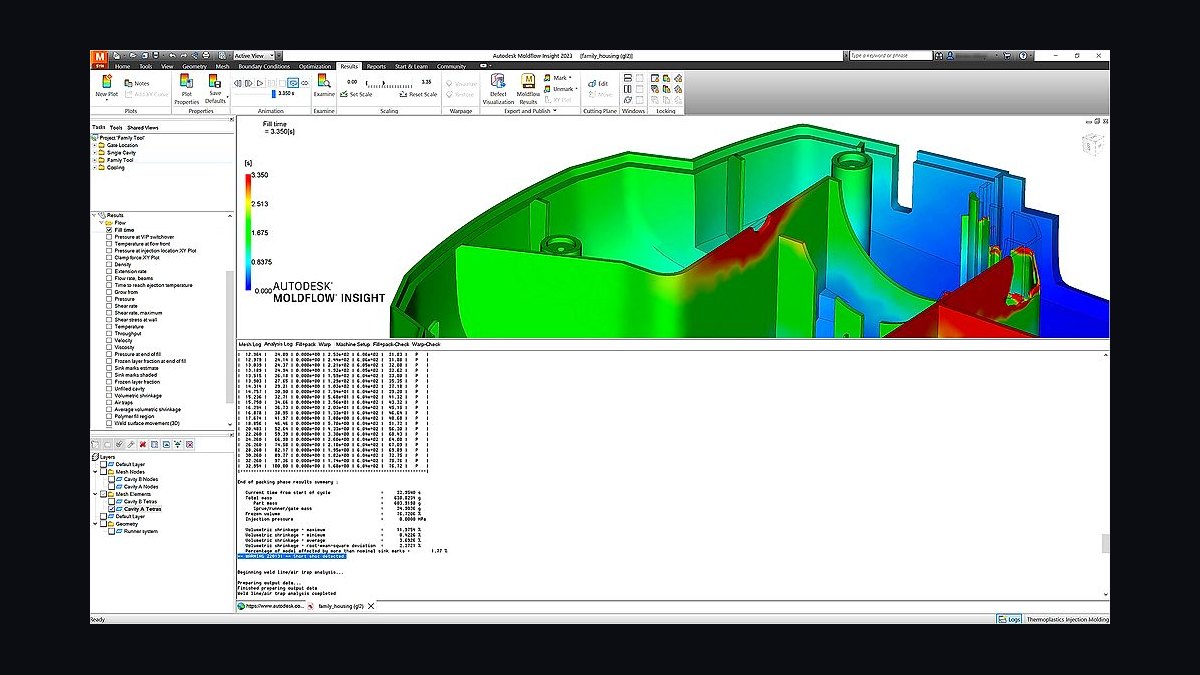Open Plot Properties
The height and width of the screenshot is (675, 1200).
coord(187,89)
